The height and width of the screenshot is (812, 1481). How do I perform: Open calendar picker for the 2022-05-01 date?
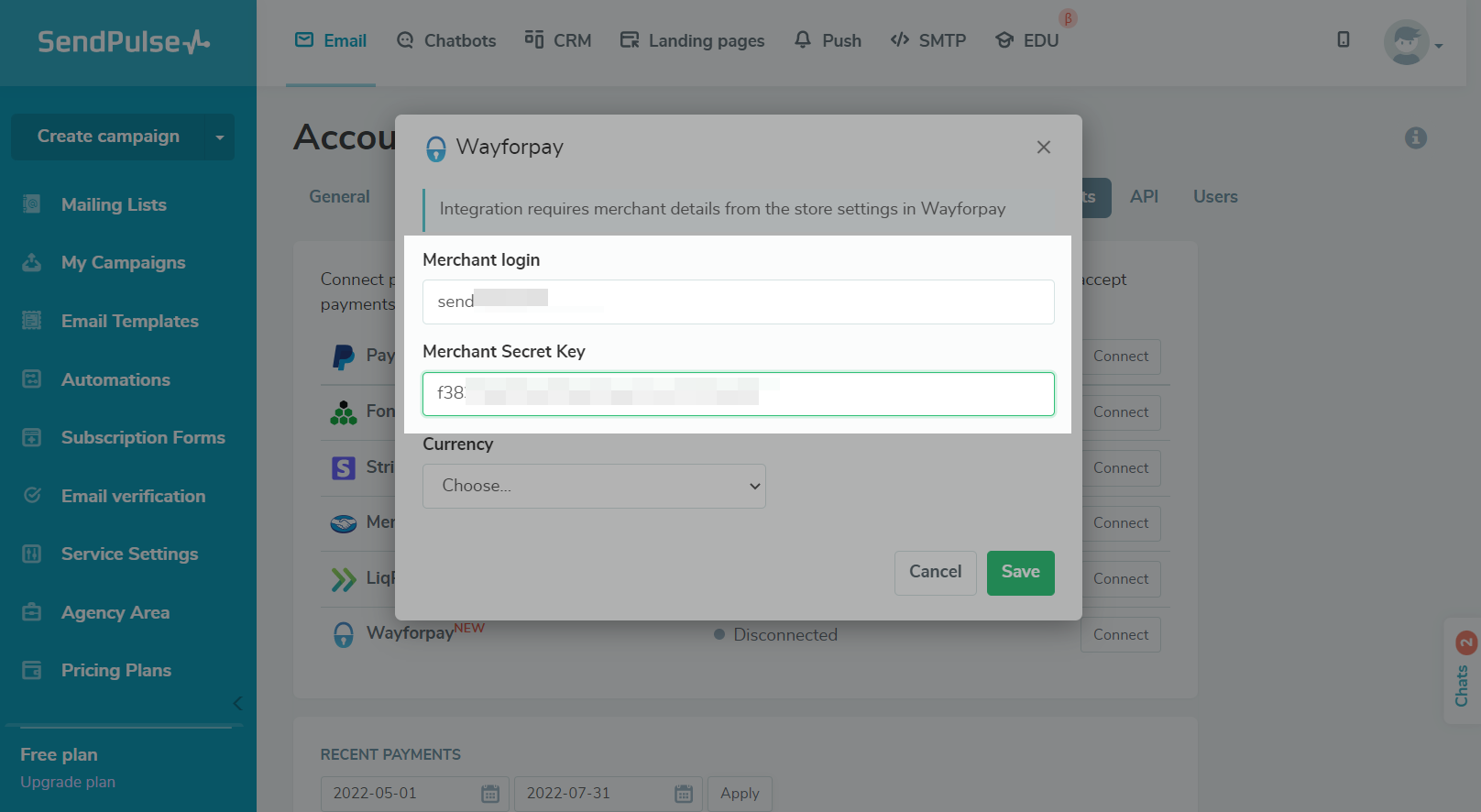490,794
